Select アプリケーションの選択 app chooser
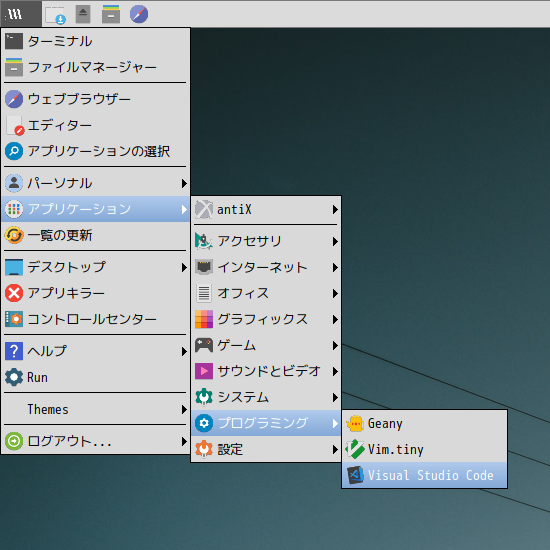550x550 pixels. [x=95, y=151]
